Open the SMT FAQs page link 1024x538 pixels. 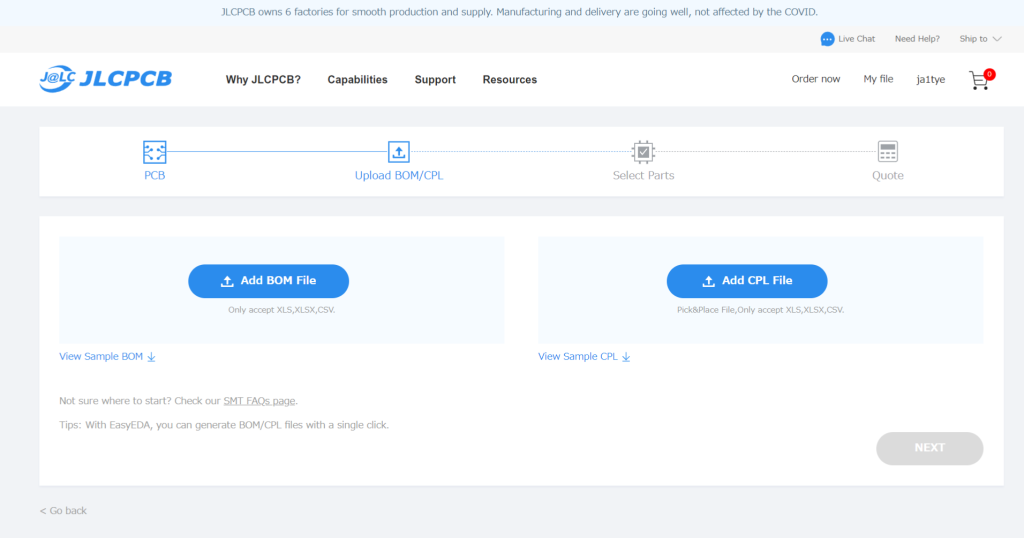tap(259, 401)
